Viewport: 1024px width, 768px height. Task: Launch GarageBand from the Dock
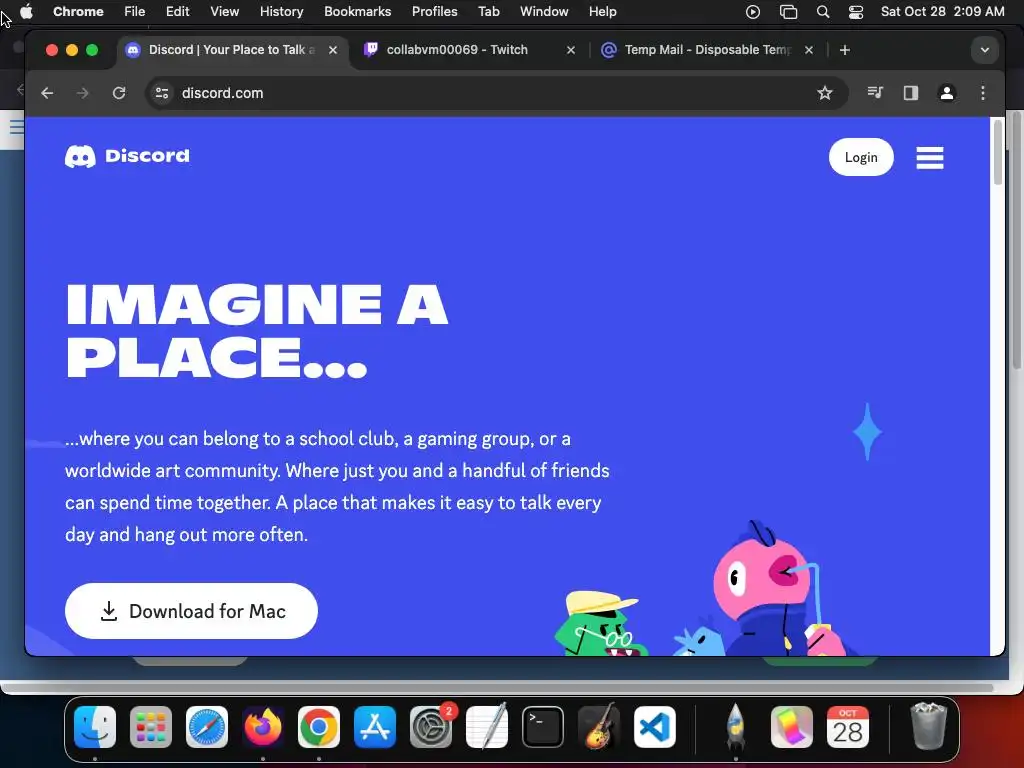click(x=599, y=727)
